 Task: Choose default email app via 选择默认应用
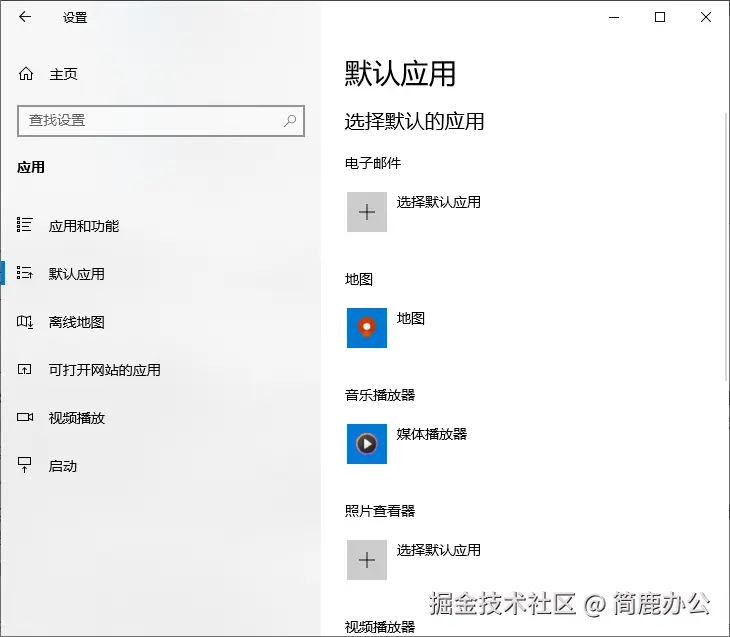point(439,202)
